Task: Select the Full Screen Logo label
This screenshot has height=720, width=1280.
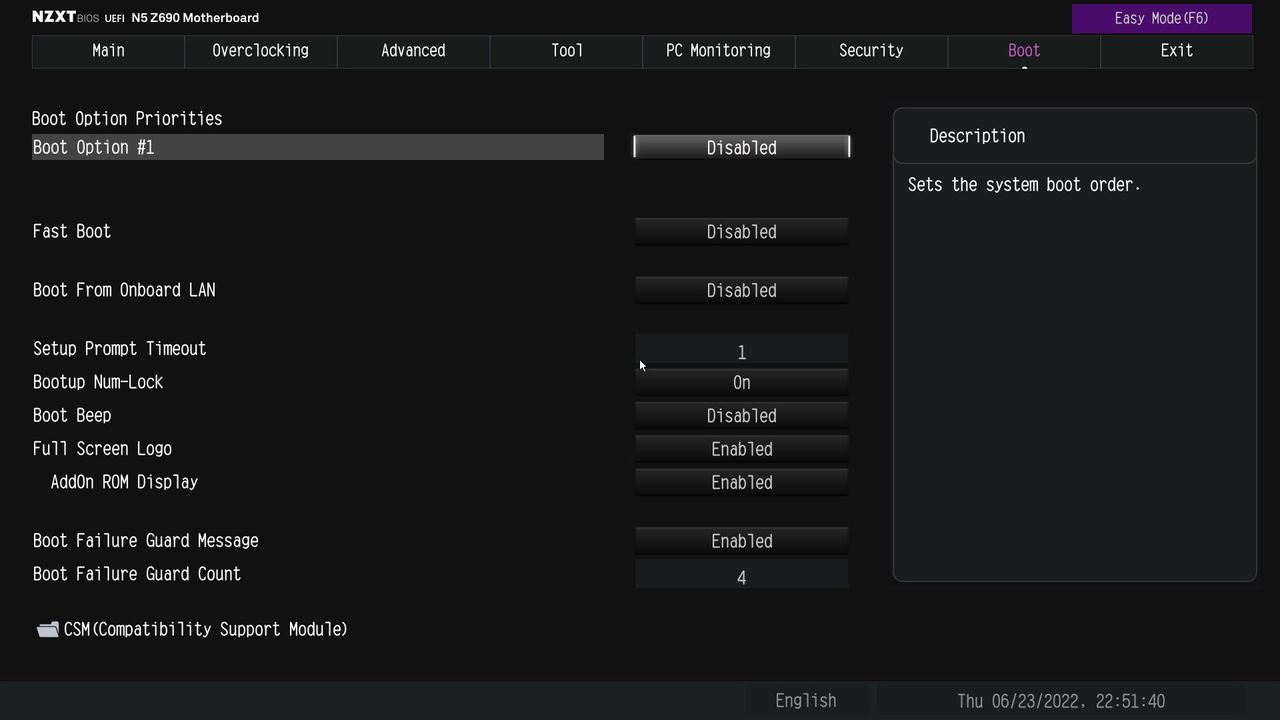Action: tap(102, 449)
